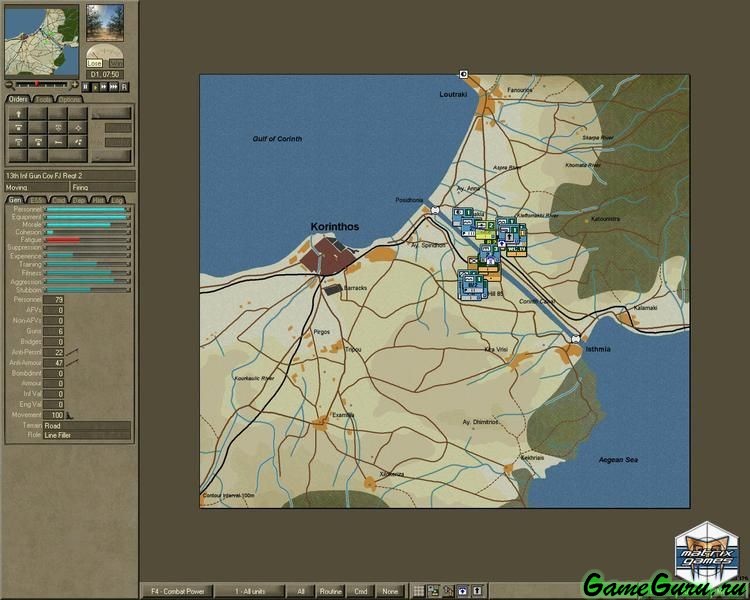Screen dimensions: 750x600
Task: Click the R button beside speed controls
Action: point(124,87)
